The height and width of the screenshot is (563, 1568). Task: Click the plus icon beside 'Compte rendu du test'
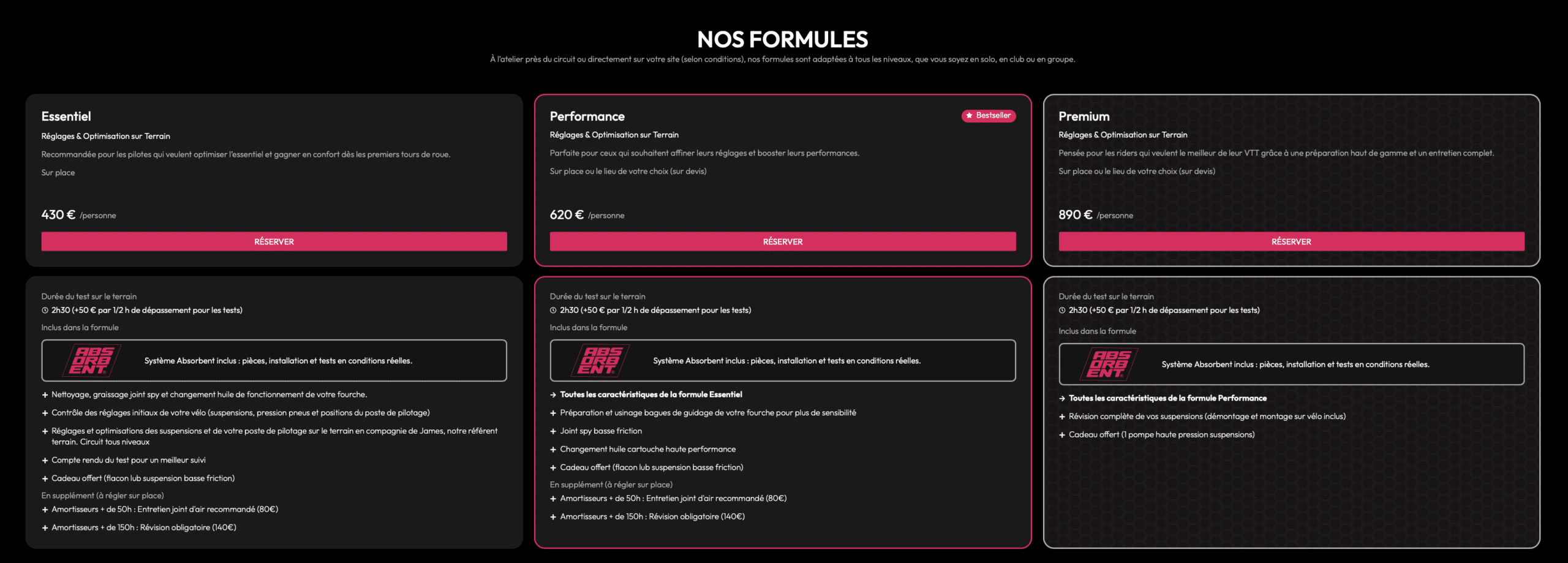[45, 461]
